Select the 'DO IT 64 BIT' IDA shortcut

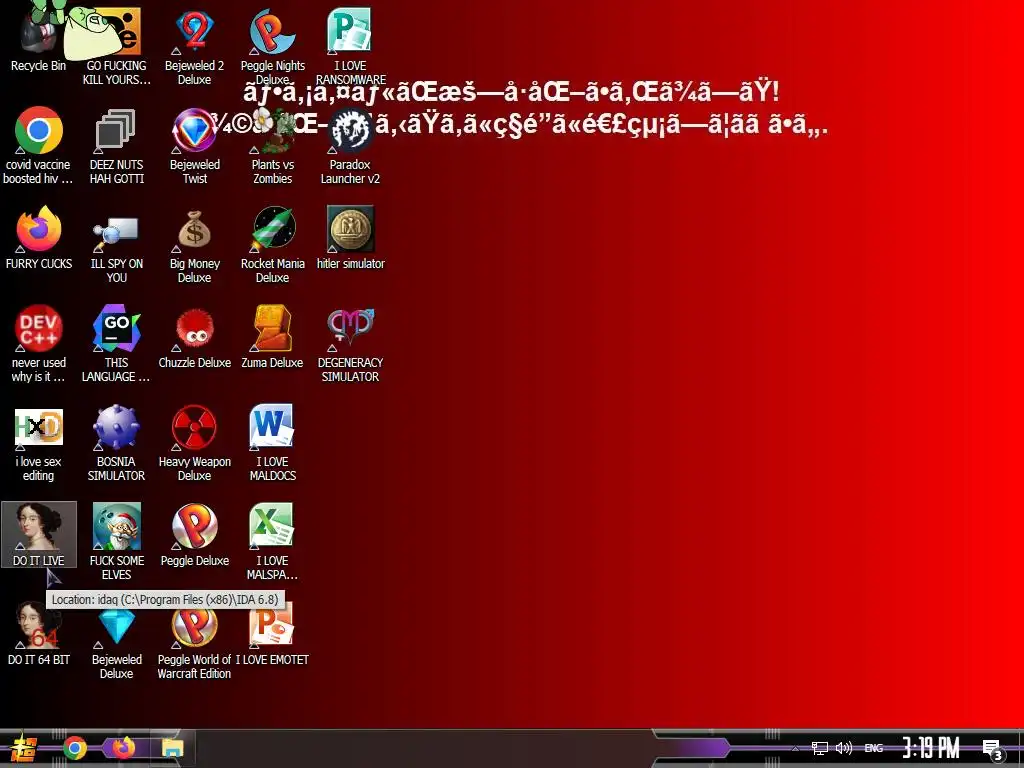[x=38, y=633]
